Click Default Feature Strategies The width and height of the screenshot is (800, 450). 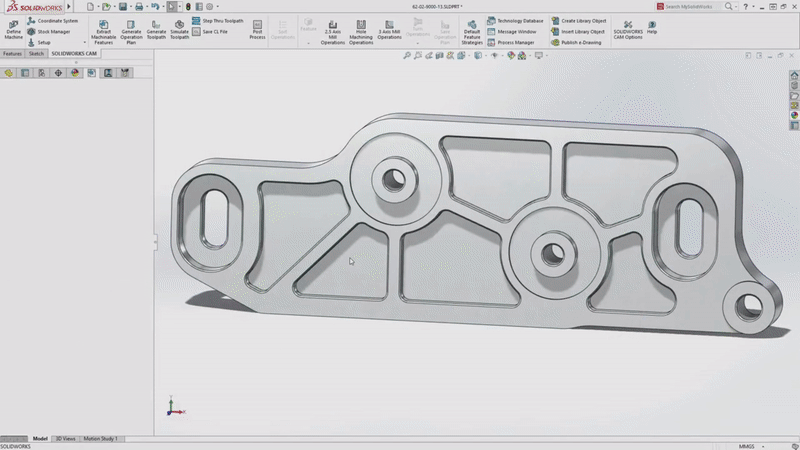pos(472,26)
